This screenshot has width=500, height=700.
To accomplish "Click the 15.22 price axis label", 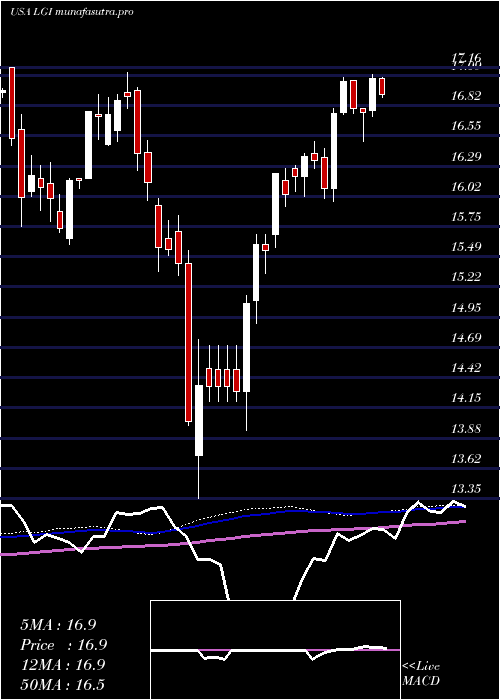I will click(x=467, y=277).
